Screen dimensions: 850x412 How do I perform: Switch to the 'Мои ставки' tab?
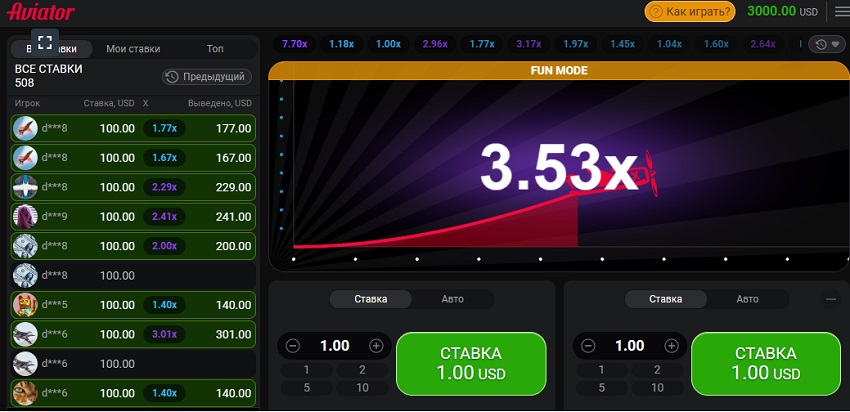coord(133,49)
